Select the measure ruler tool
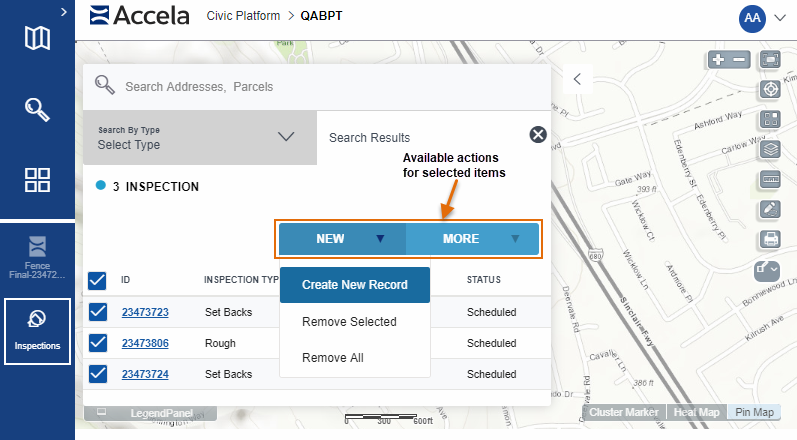The image size is (797, 440). tap(770, 180)
